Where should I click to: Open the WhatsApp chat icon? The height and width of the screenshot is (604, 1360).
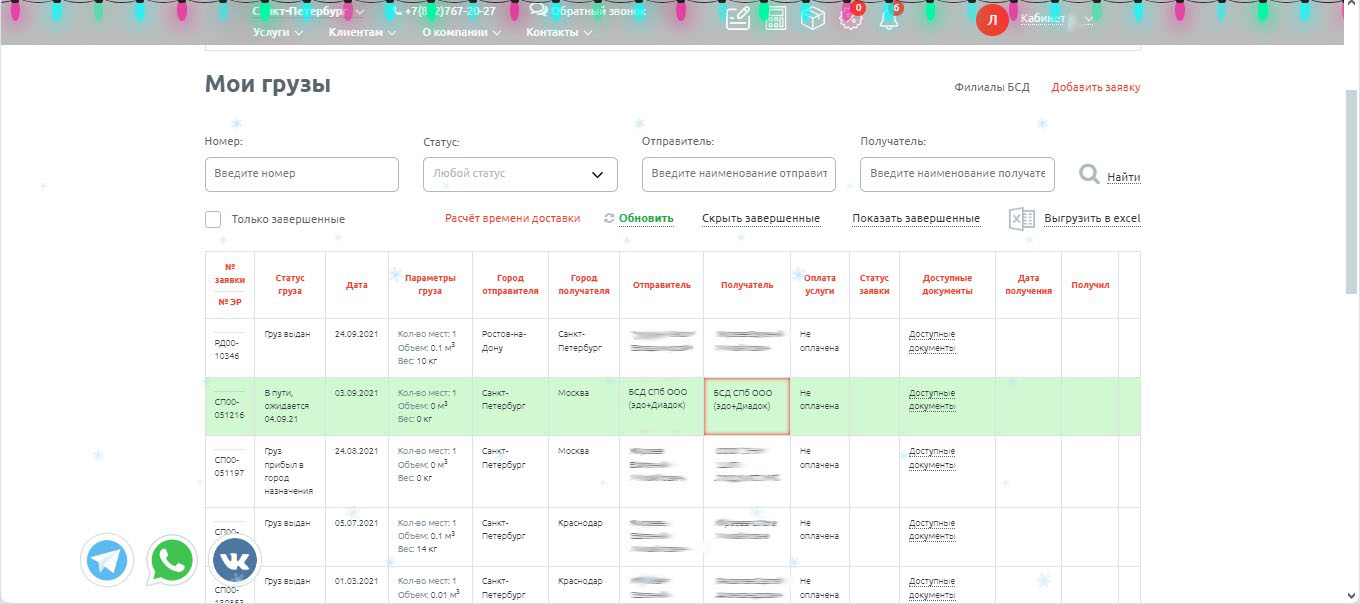point(172,560)
